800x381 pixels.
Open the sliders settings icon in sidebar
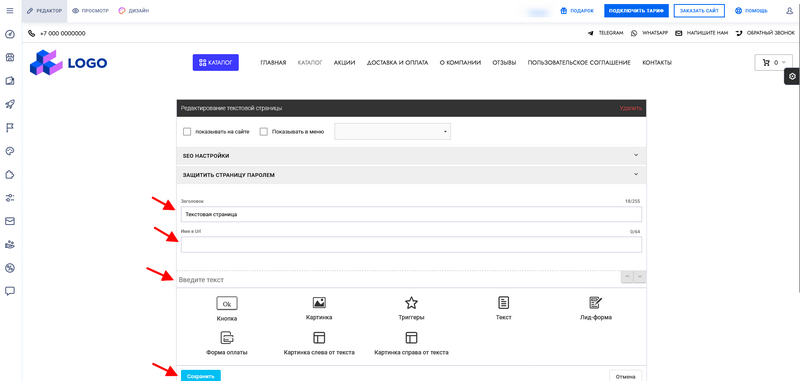tap(10, 198)
